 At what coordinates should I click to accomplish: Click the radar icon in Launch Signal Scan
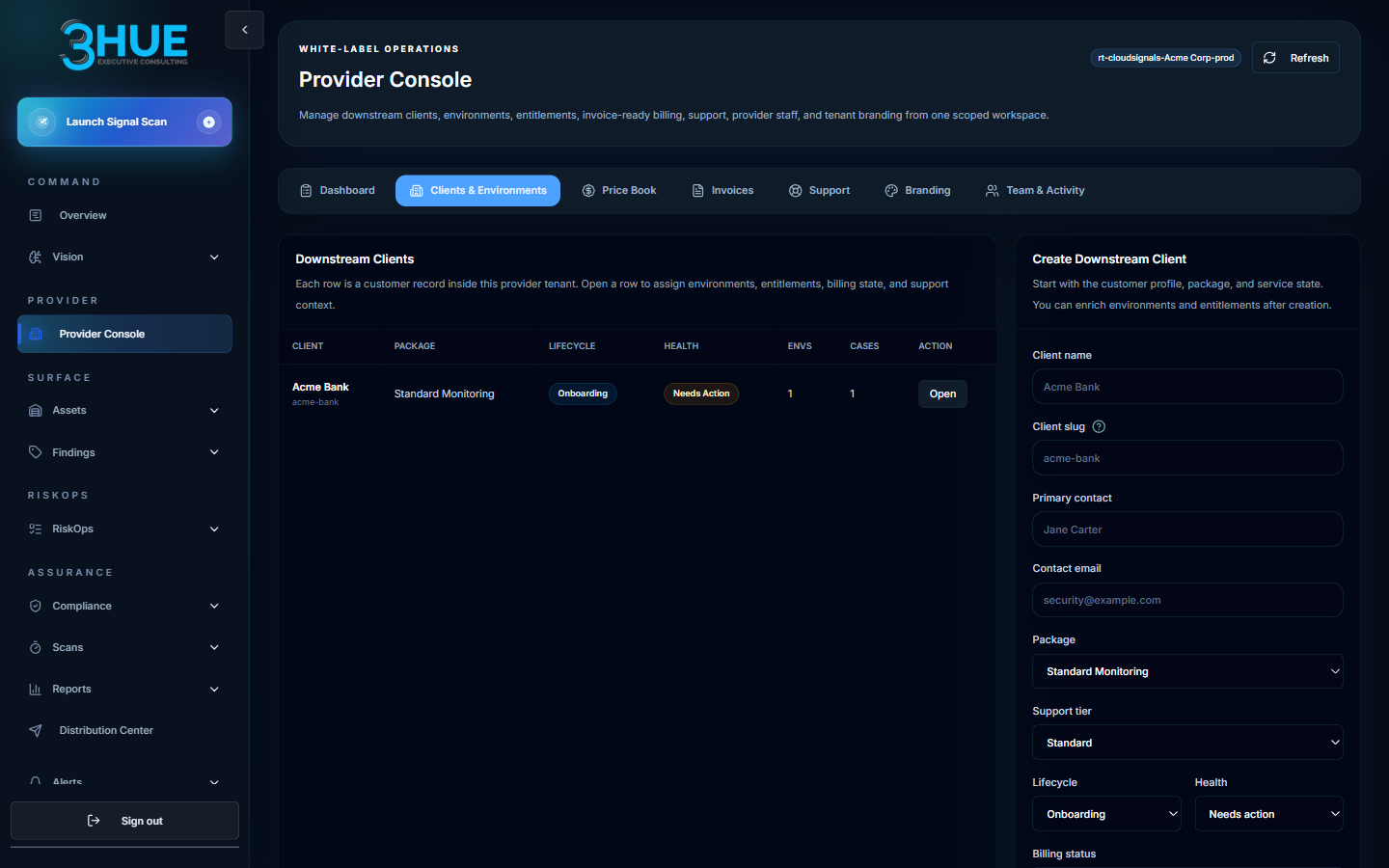[41, 122]
